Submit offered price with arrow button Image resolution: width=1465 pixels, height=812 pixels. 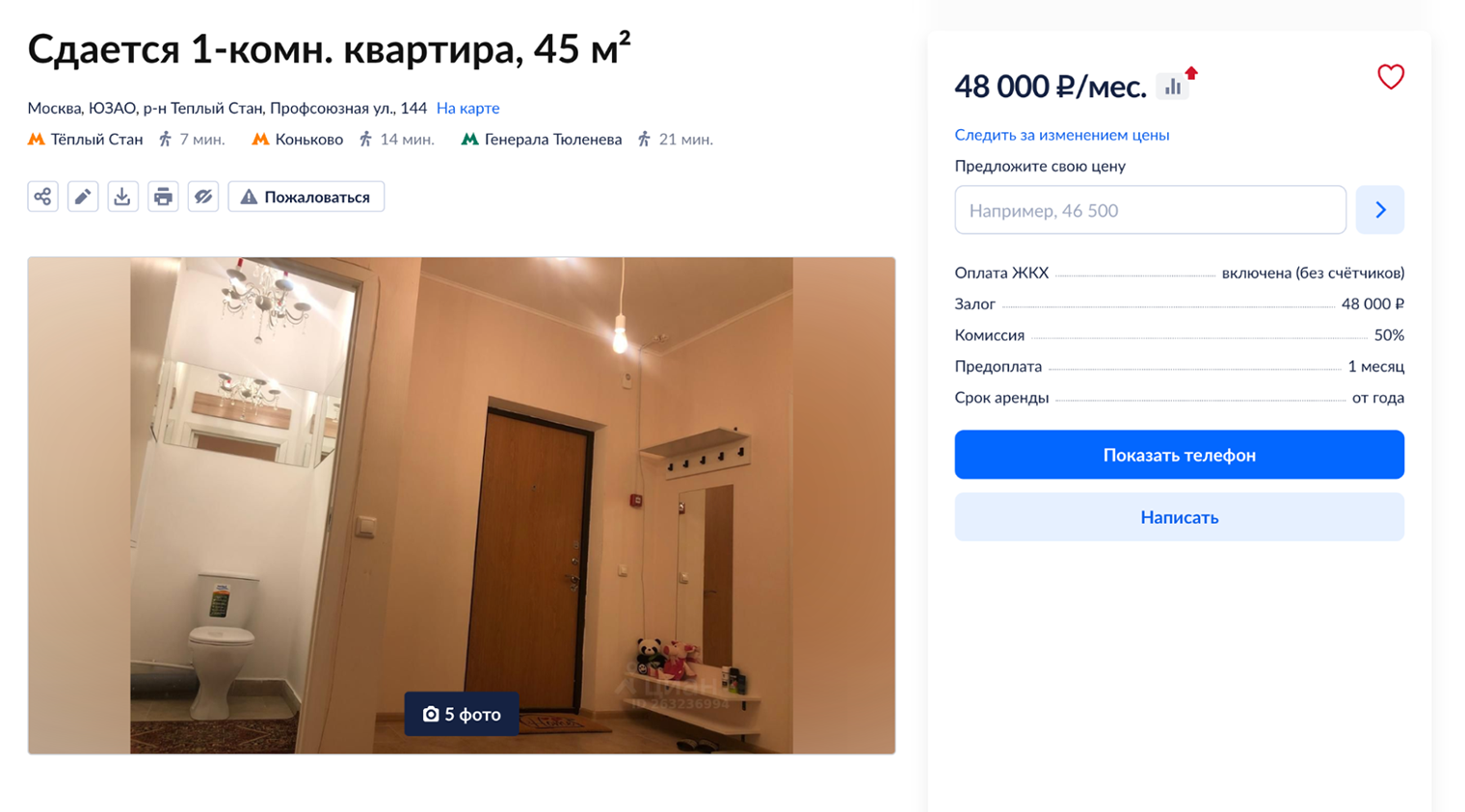[x=1379, y=210]
